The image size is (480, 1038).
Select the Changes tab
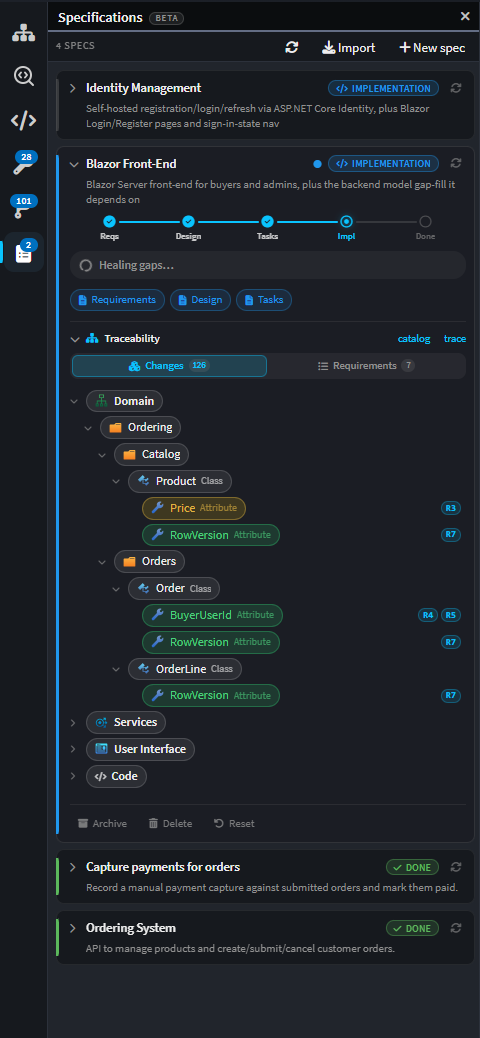pos(169,365)
